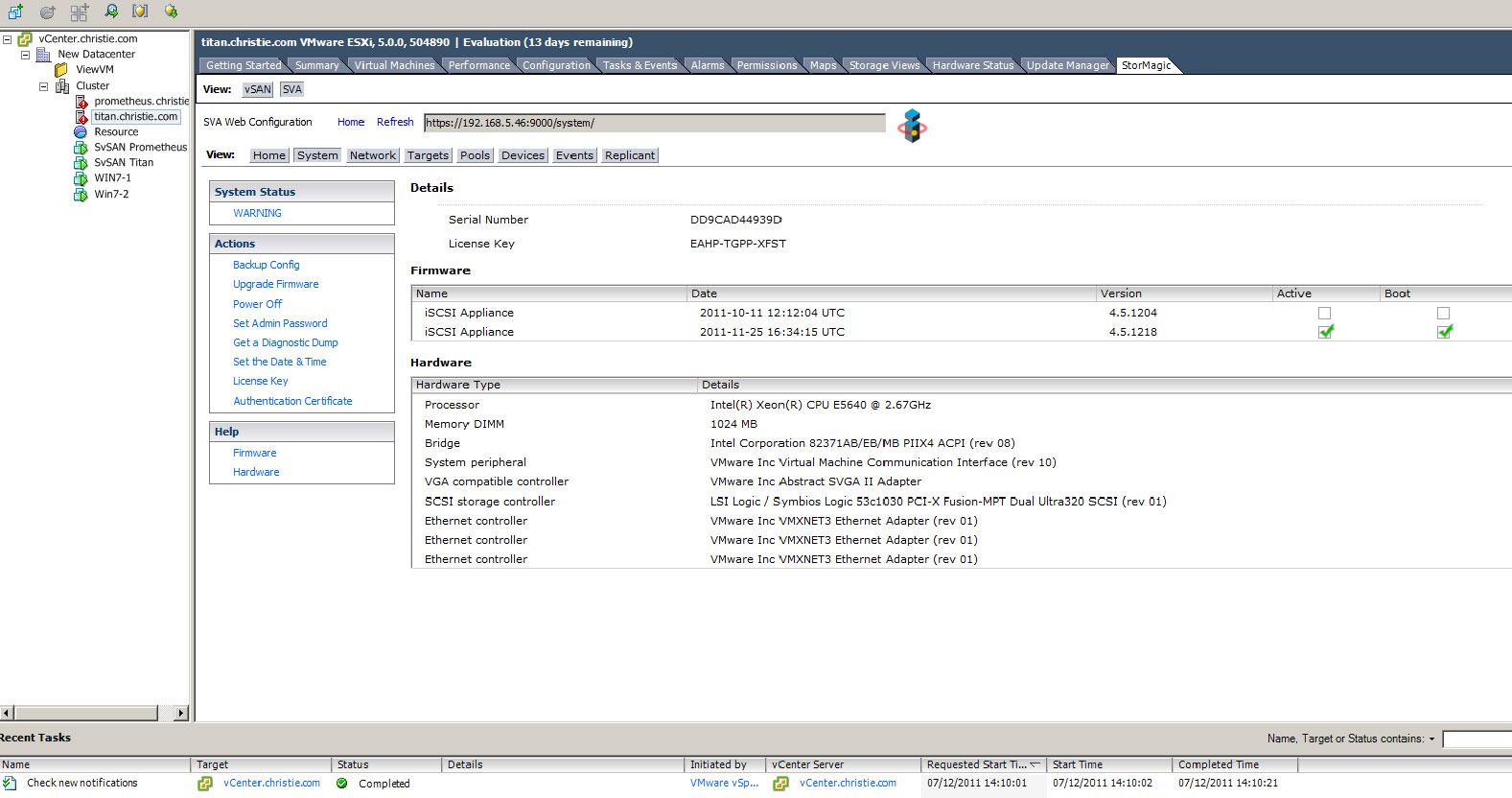Select the vSAN view button
The height and width of the screenshot is (798, 1512).
point(257,89)
